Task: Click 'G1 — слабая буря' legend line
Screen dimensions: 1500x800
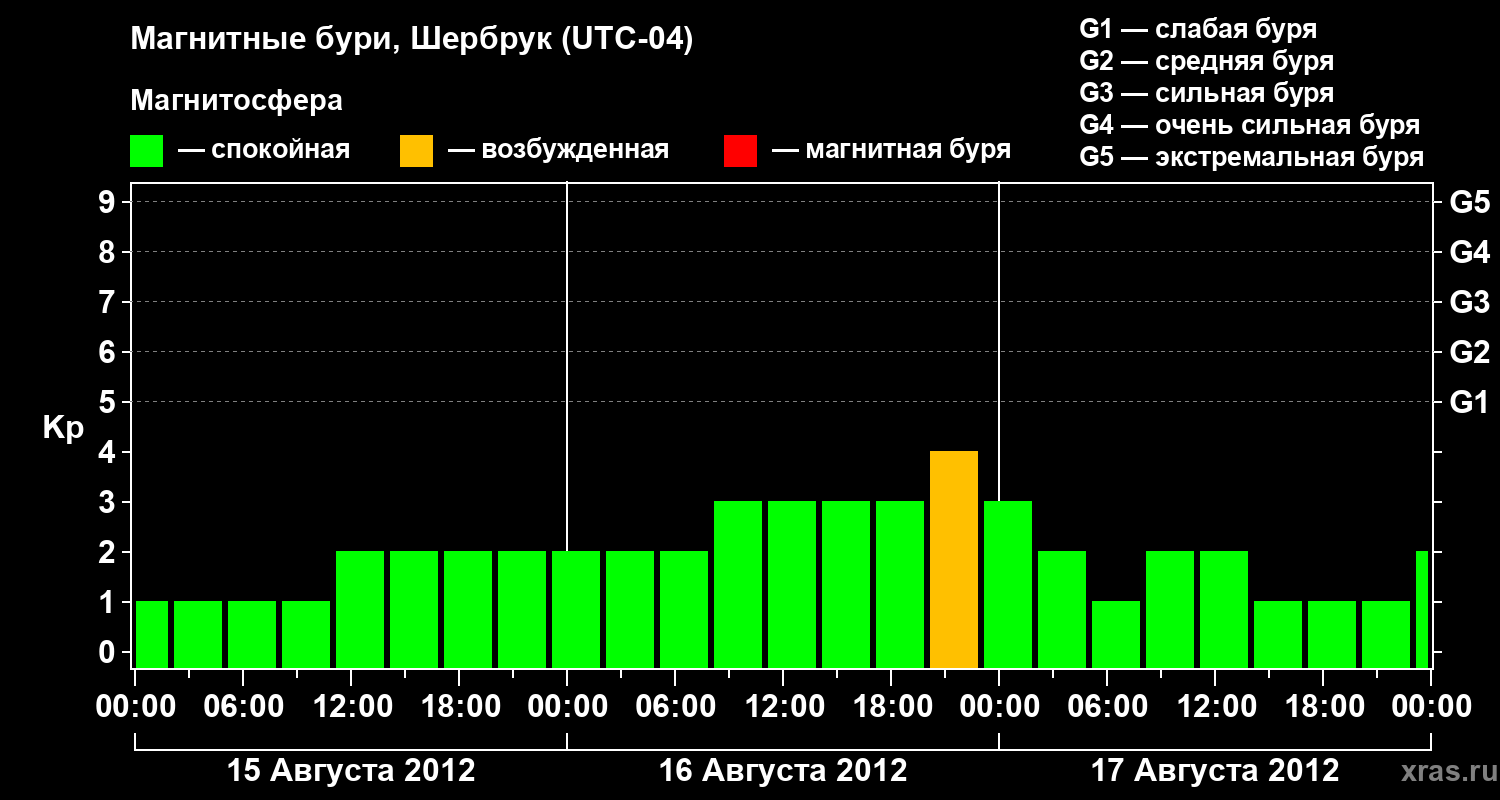Action: click(x=1198, y=29)
